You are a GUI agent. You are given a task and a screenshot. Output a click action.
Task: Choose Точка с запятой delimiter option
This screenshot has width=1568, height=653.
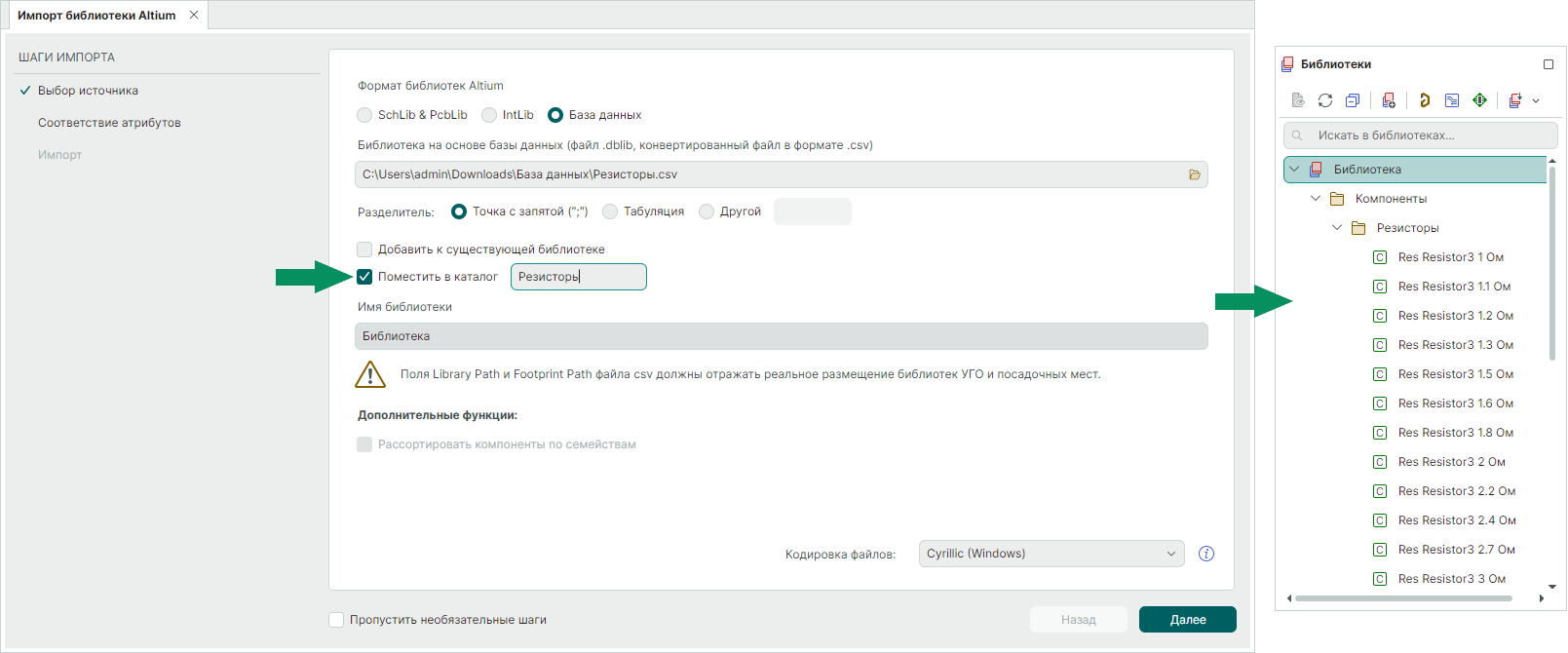click(459, 211)
